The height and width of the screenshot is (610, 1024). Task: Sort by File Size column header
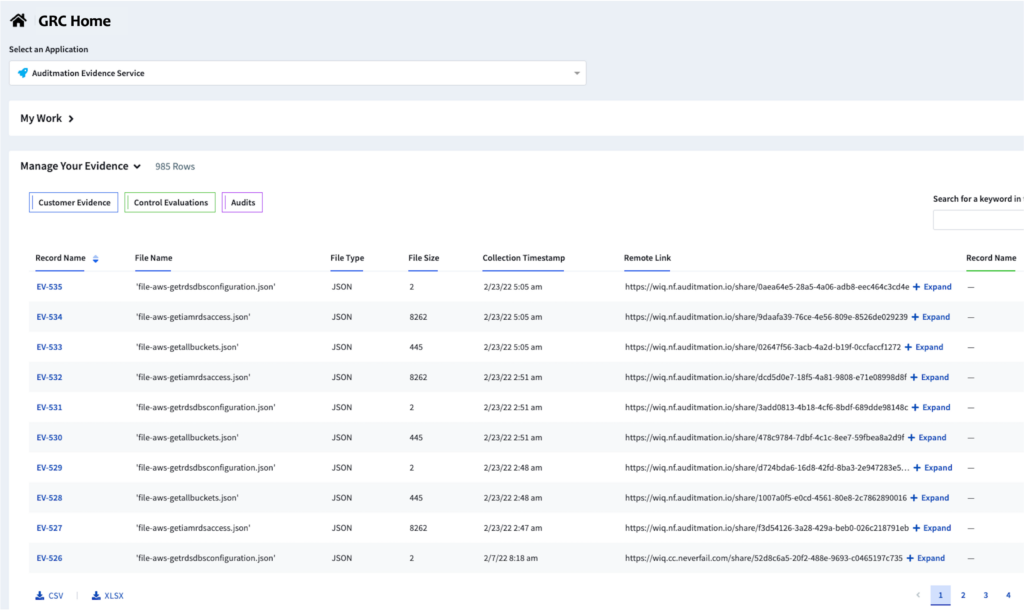coord(423,258)
